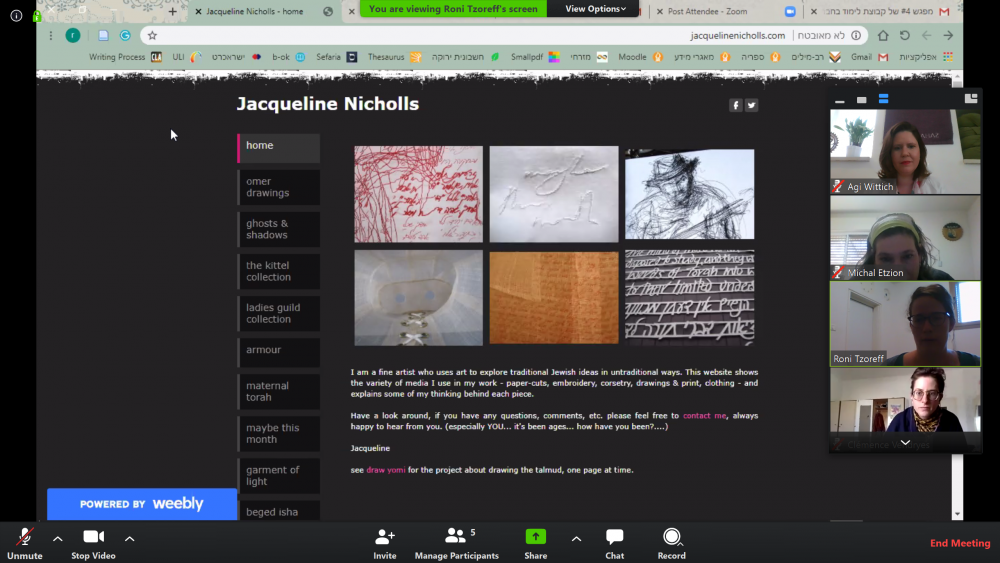Switch video panel to single thumbnail view icon

coord(862,100)
